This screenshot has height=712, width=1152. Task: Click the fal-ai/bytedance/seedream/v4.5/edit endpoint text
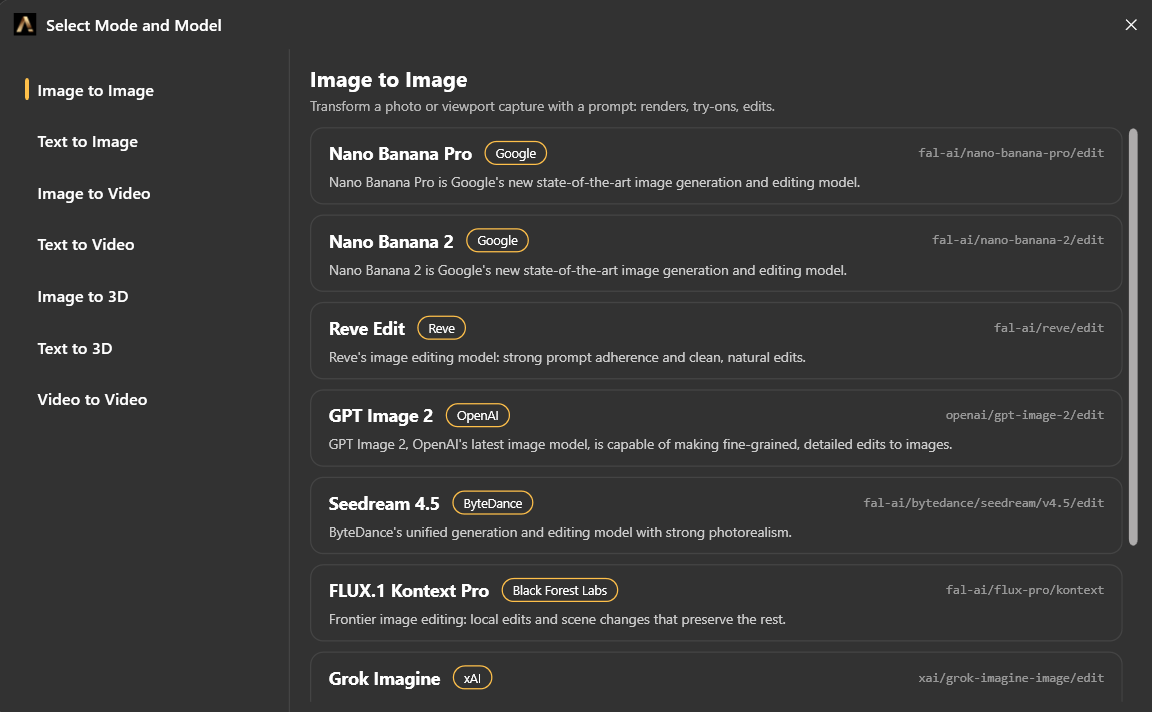pos(983,503)
